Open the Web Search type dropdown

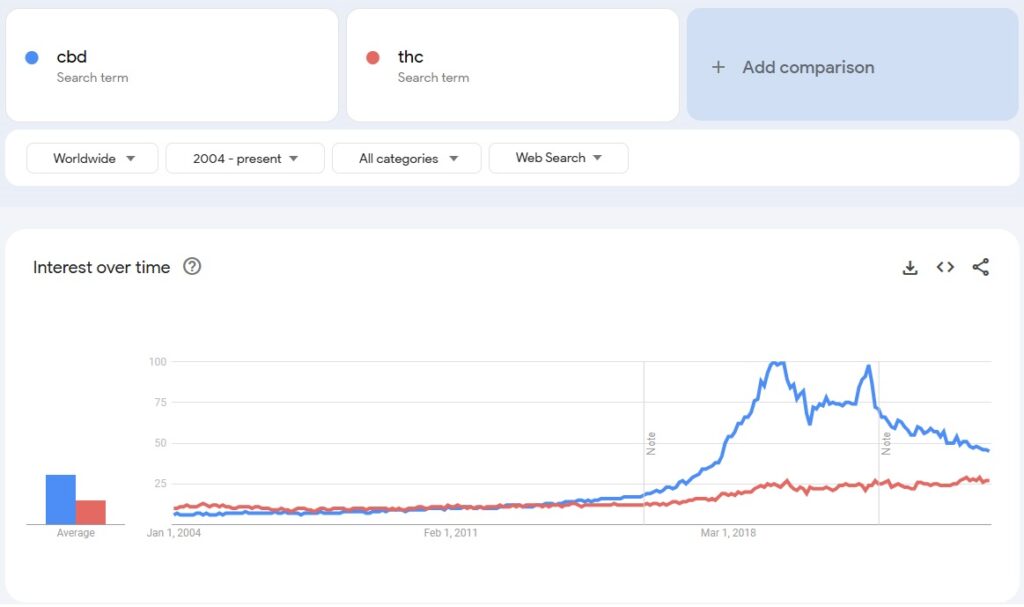559,158
